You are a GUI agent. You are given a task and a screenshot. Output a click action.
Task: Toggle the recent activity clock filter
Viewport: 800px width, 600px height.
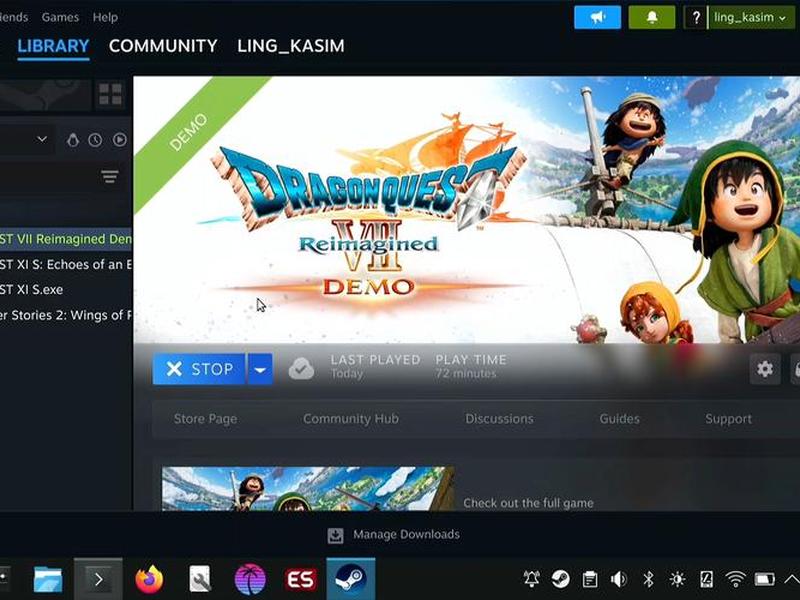coord(95,140)
